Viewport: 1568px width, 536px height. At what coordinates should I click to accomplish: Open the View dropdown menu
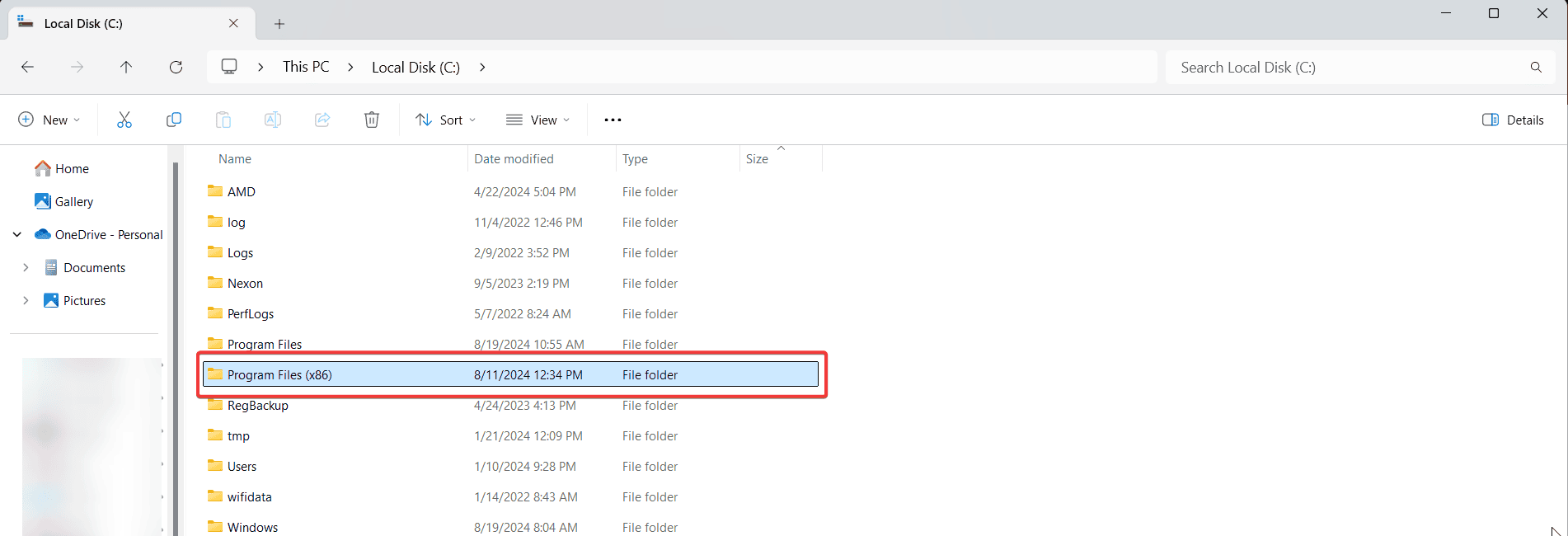coord(538,120)
